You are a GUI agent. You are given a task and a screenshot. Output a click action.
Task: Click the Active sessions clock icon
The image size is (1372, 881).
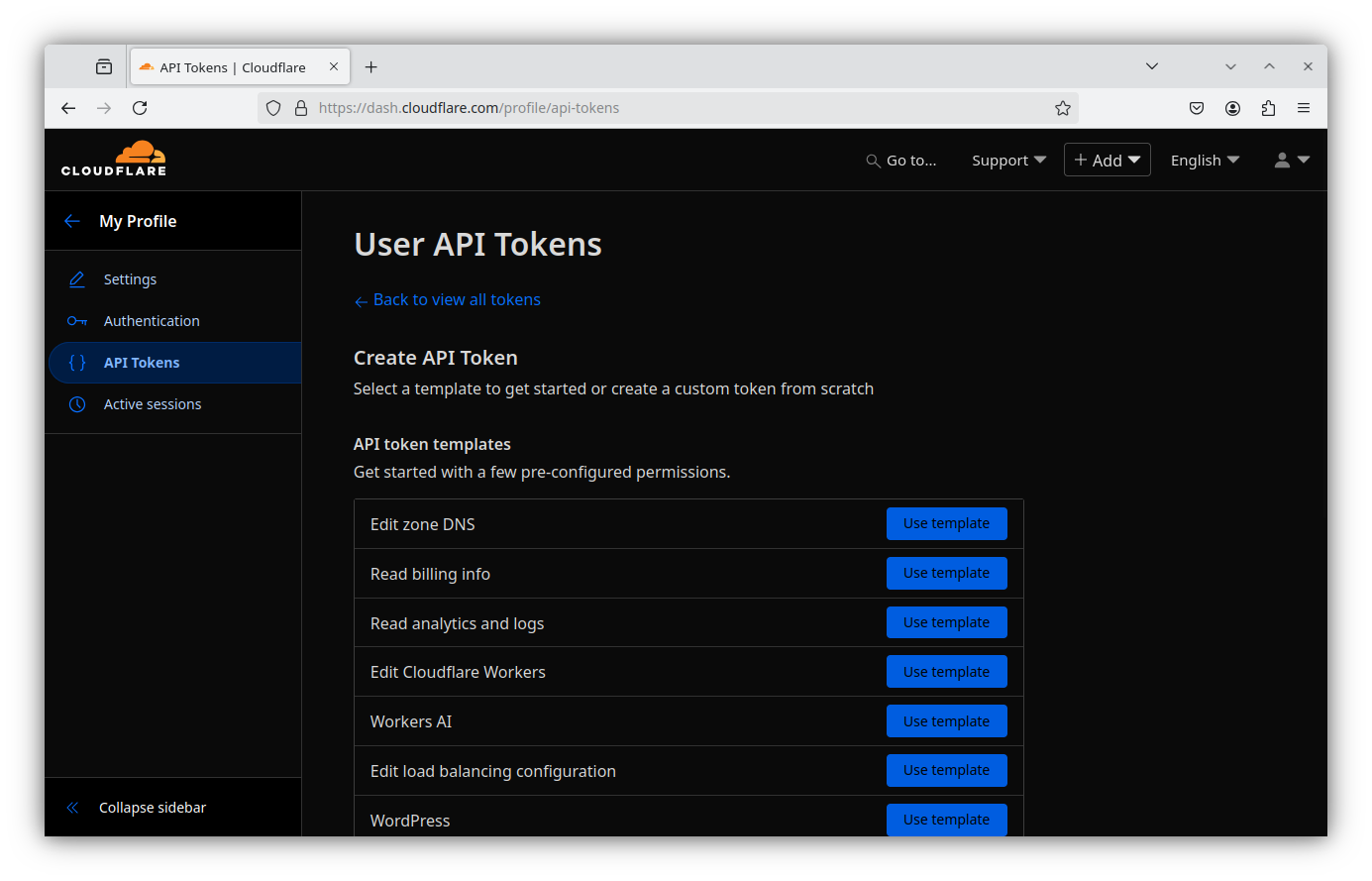tap(77, 404)
